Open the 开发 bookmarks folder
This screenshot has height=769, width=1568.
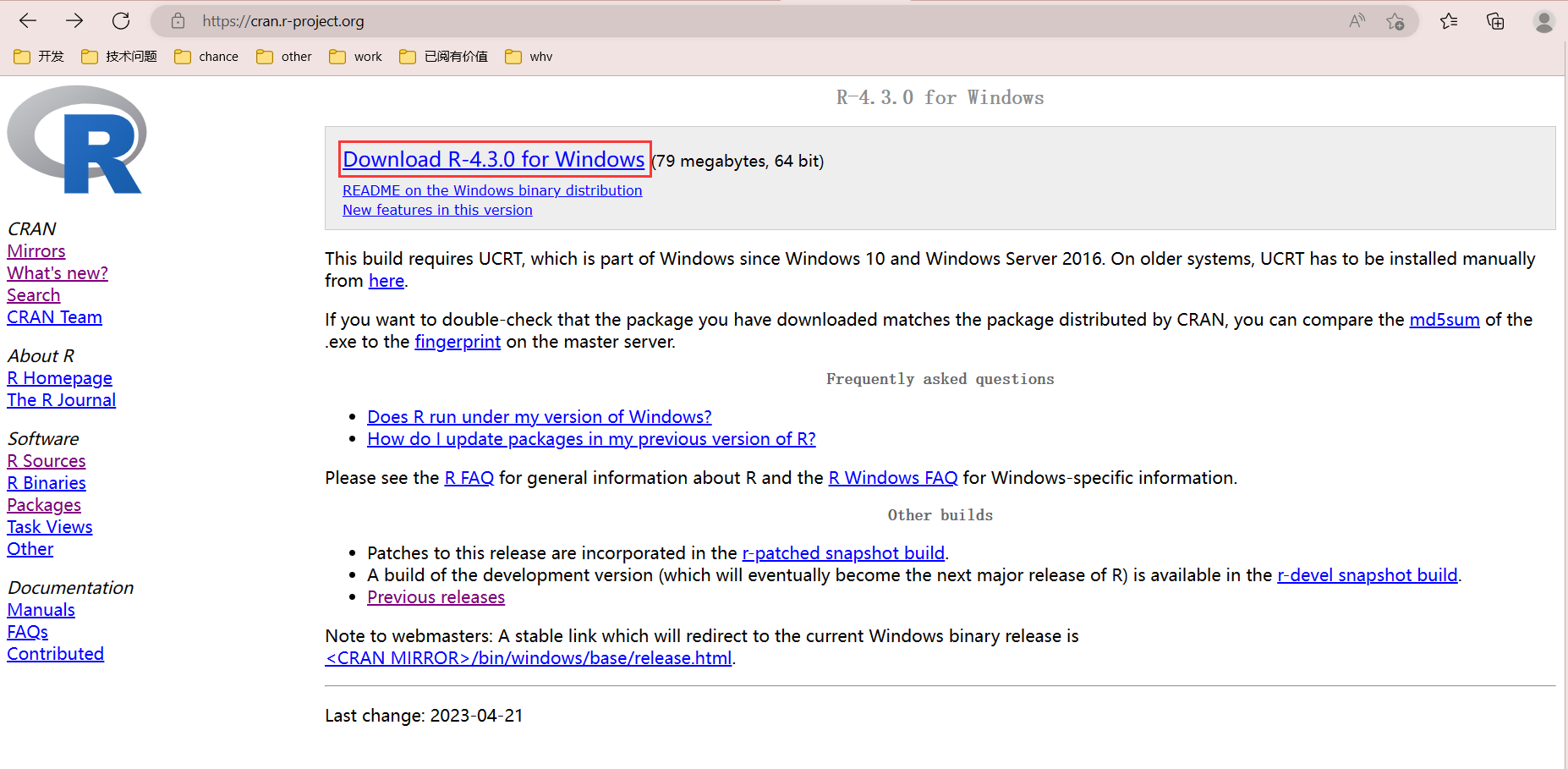[39, 57]
